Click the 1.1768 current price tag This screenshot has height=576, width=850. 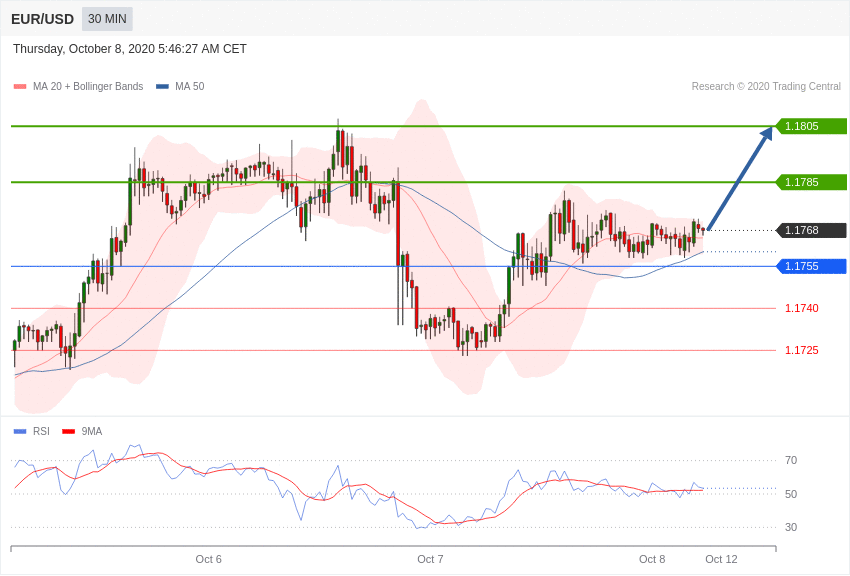(x=812, y=230)
